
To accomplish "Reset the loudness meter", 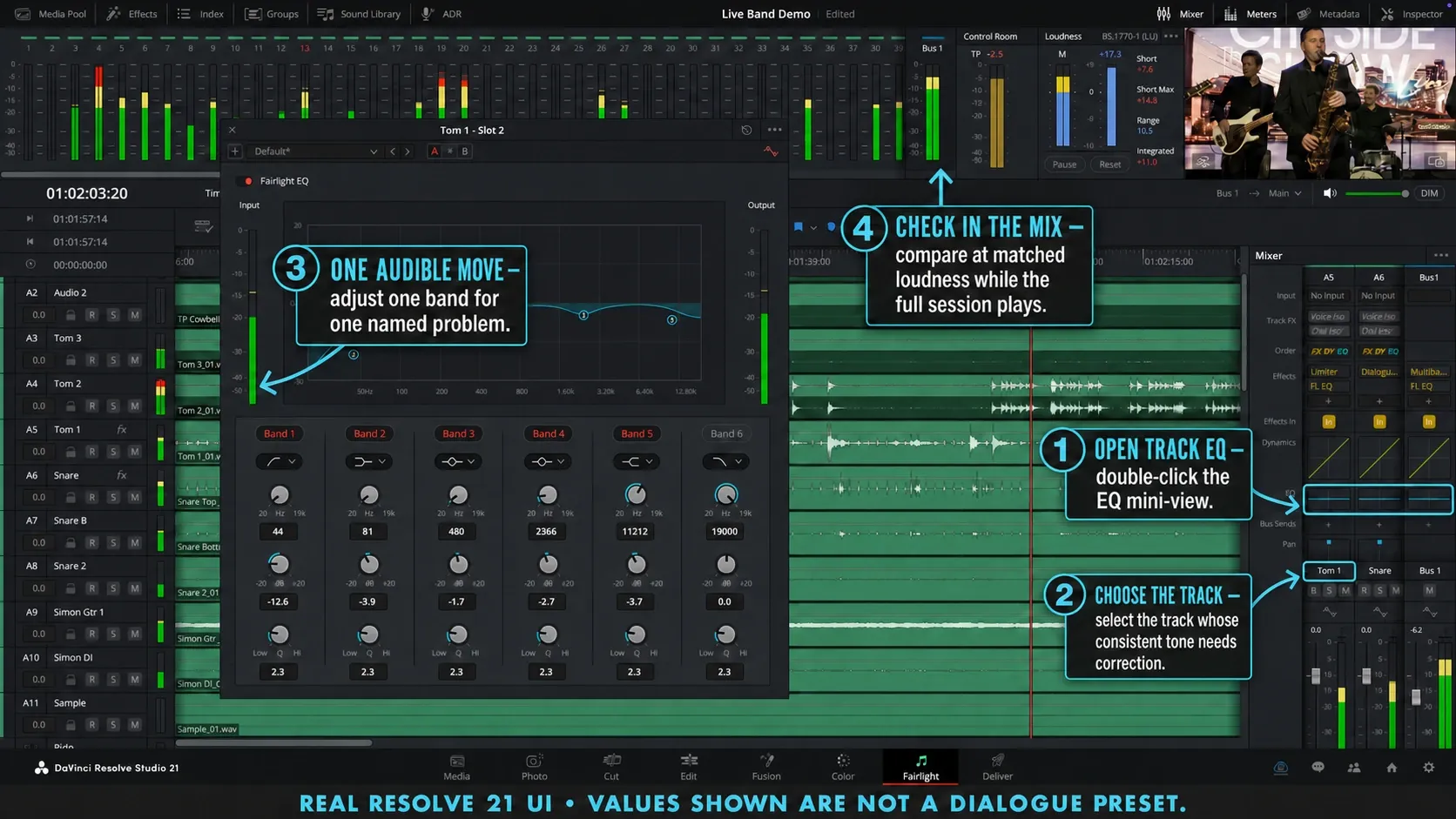I will coord(1110,164).
